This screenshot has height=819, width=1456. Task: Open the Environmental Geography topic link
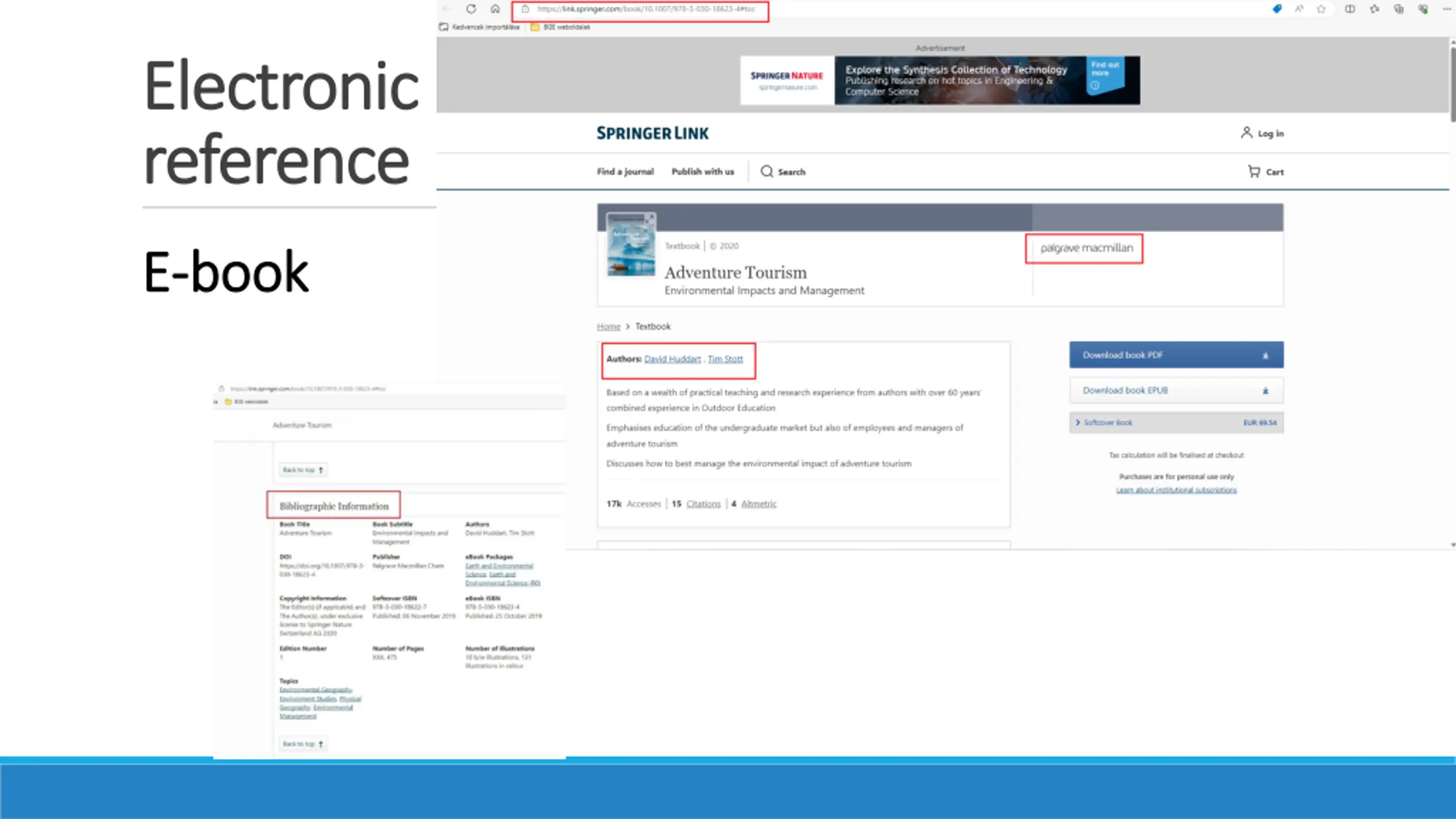316,690
